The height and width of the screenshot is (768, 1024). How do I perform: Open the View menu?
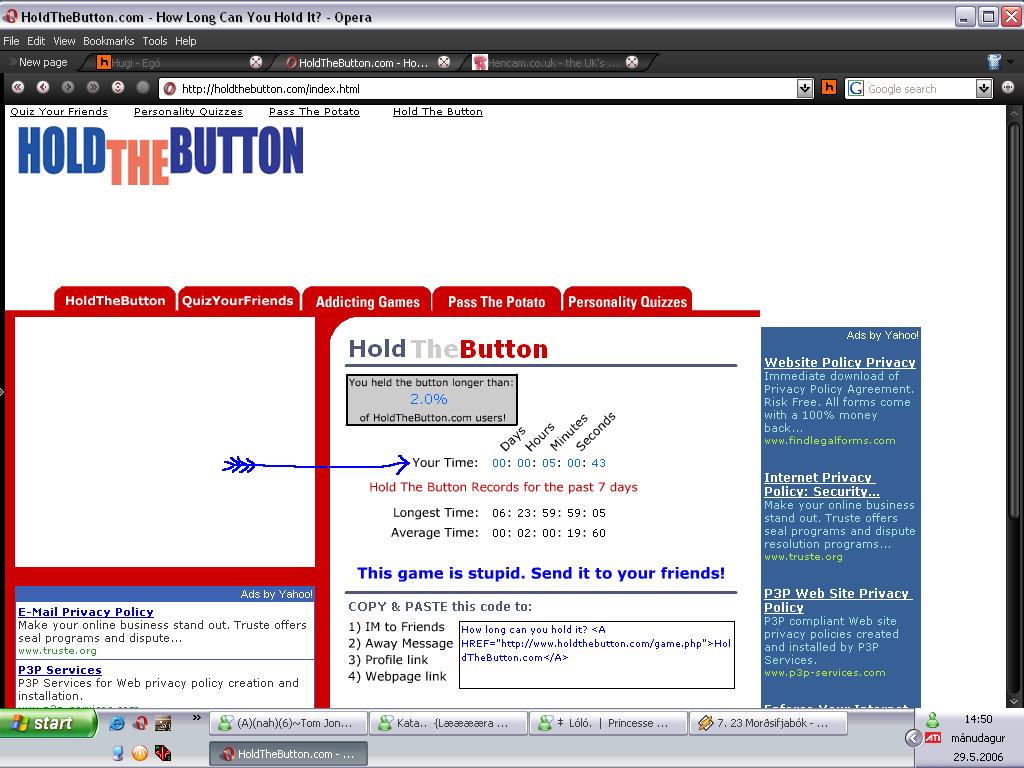point(64,40)
